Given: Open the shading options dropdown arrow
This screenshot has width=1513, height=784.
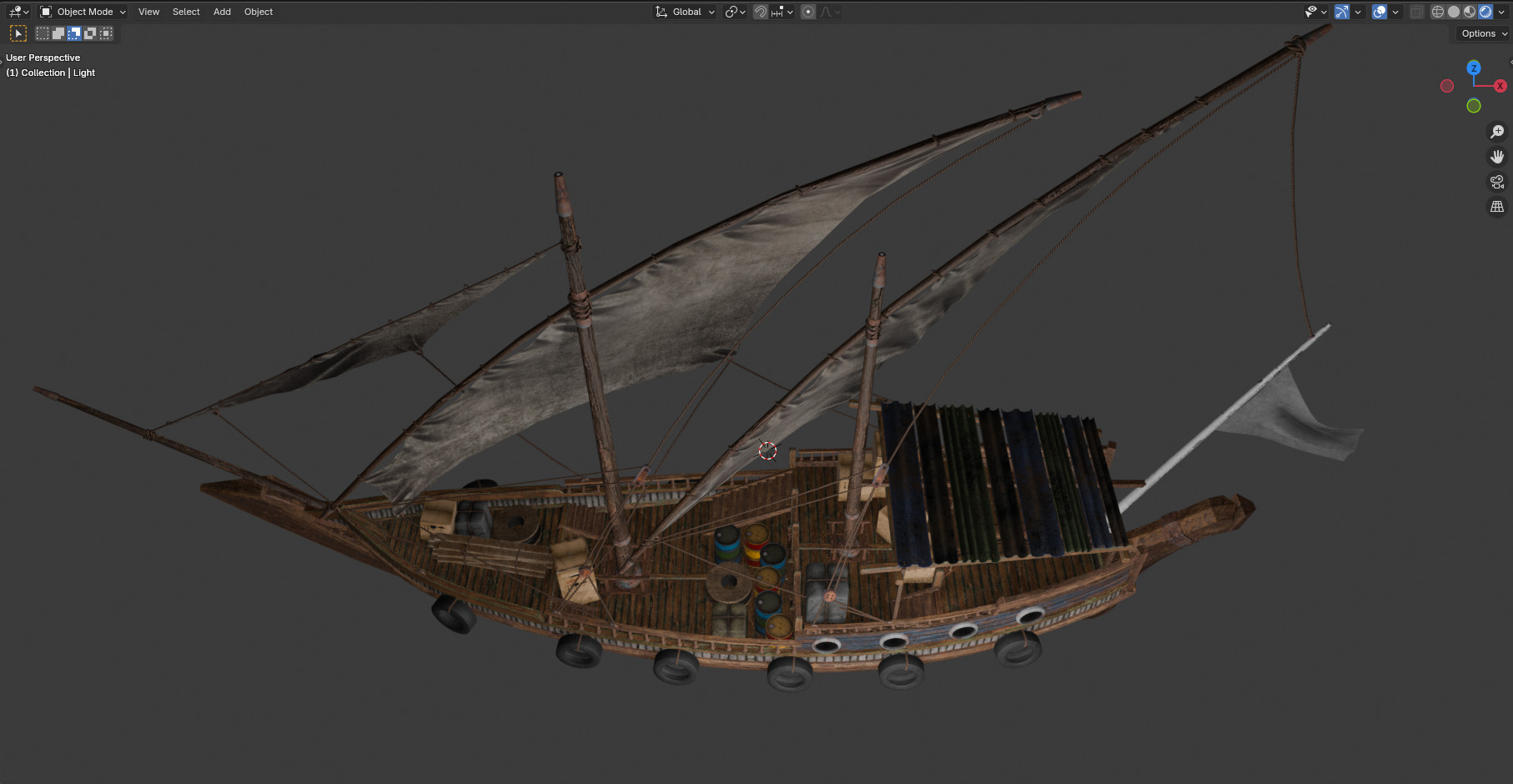Looking at the screenshot, I should (x=1501, y=12).
